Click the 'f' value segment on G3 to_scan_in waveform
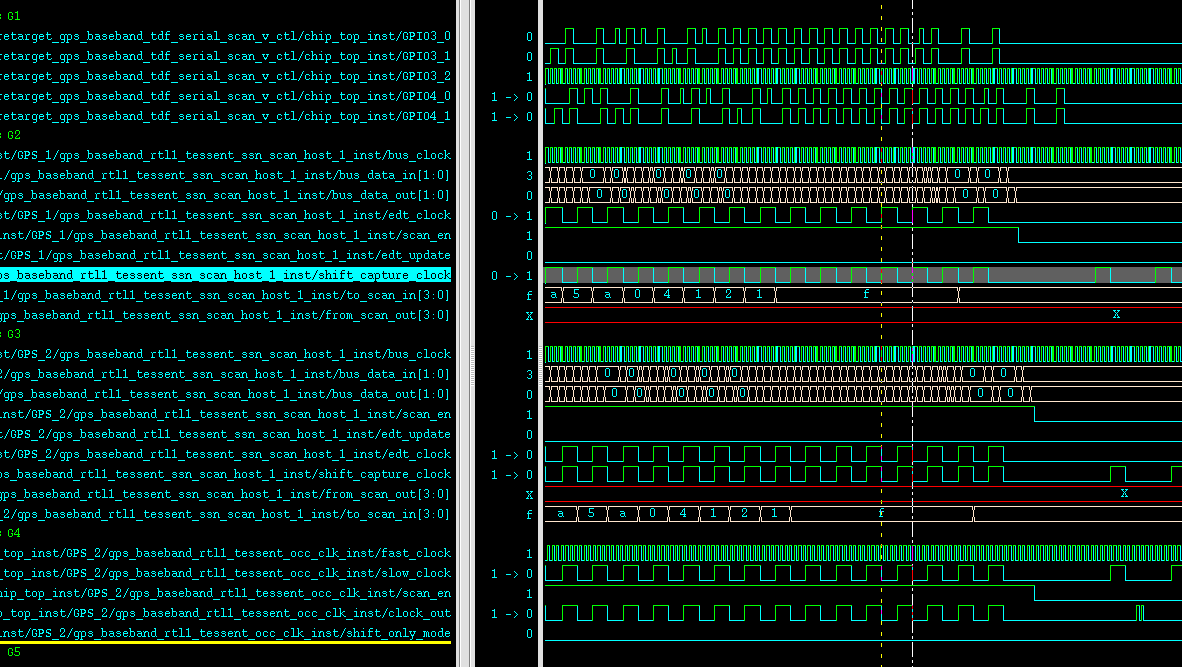Image resolution: width=1182 pixels, height=667 pixels. pyautogui.click(x=881, y=514)
